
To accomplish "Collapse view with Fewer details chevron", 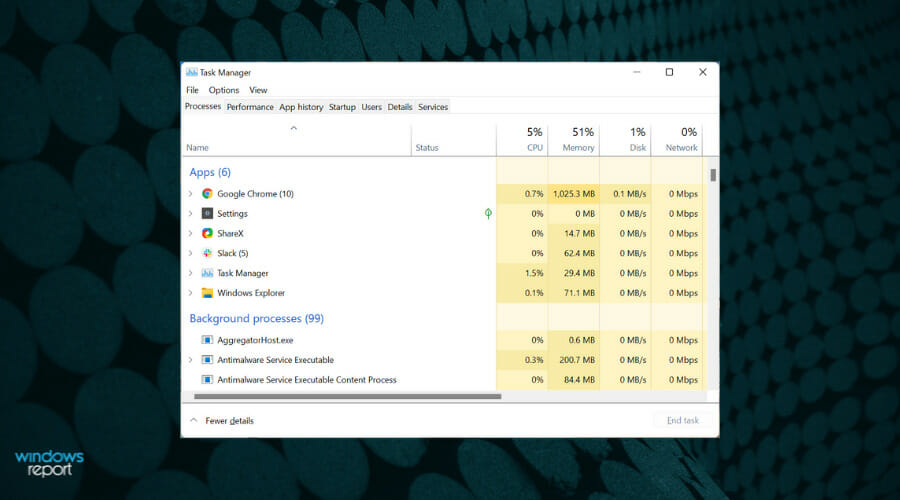I will (194, 420).
